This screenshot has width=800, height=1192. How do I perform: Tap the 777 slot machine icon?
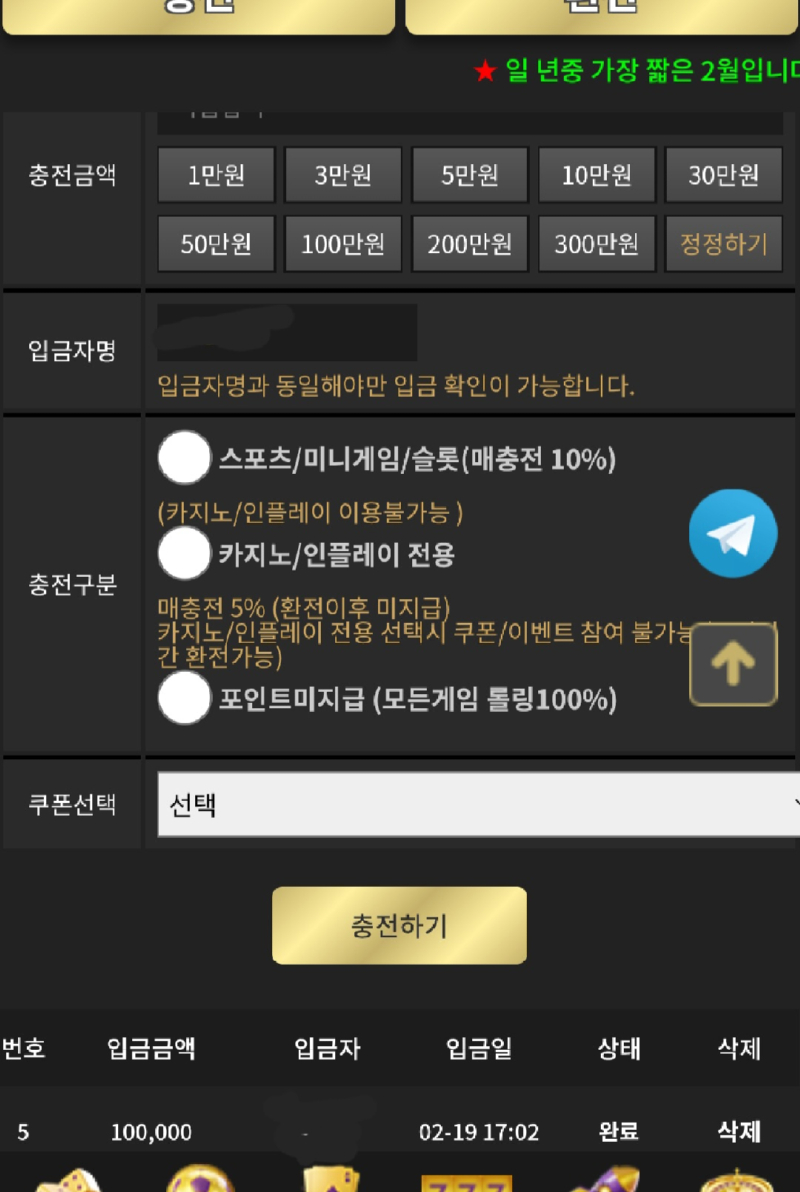click(x=466, y=1182)
